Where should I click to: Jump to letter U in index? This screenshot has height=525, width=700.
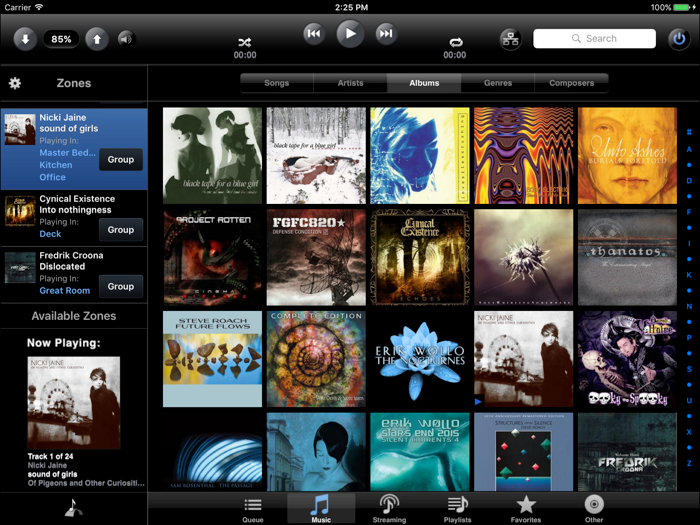pyautogui.click(x=689, y=400)
